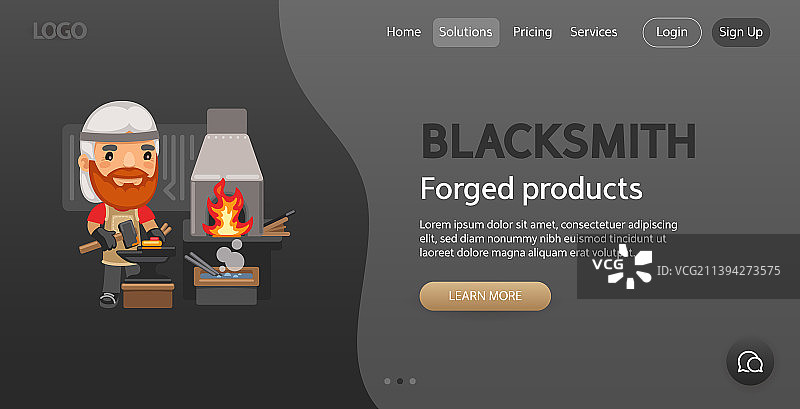This screenshot has height=409, width=800.
Task: Go to the Home menu item
Action: pyautogui.click(x=404, y=32)
